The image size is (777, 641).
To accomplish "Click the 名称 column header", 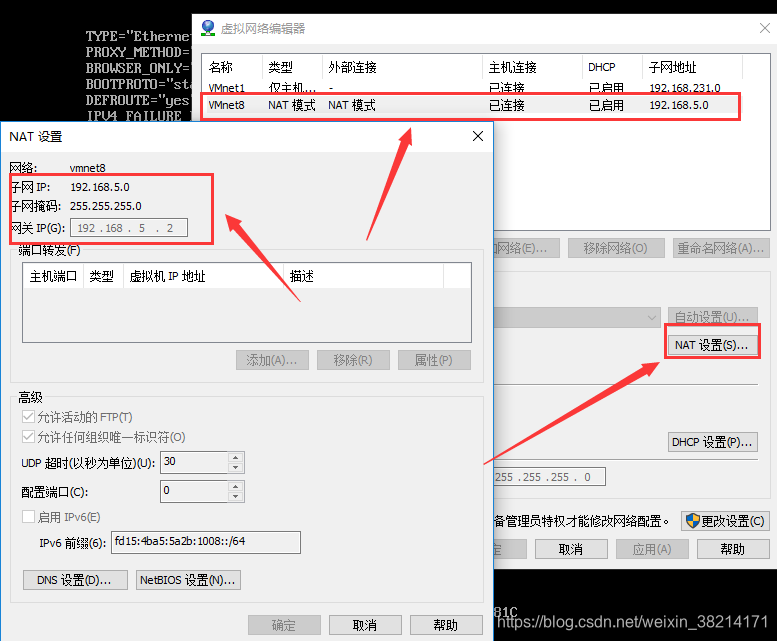I will pos(232,67).
